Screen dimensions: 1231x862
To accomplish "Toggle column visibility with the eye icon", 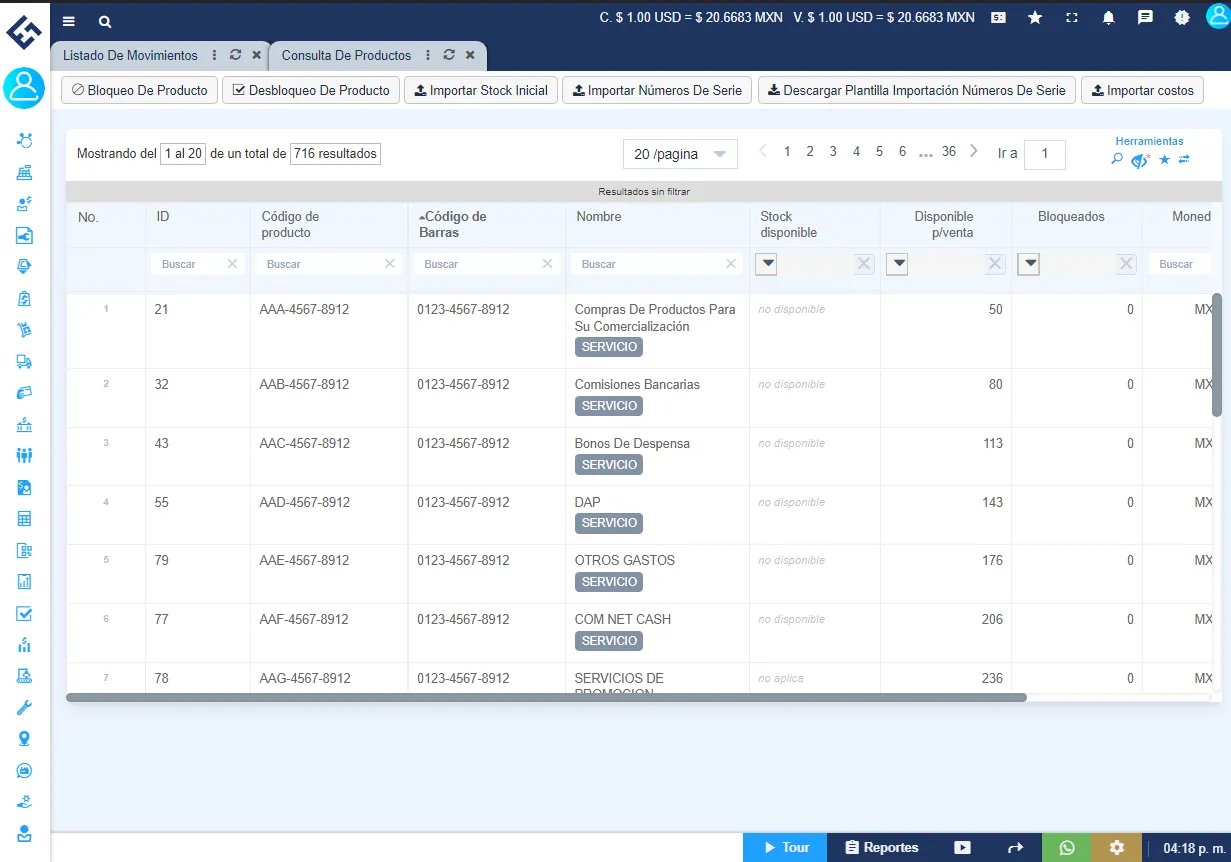I will click(1138, 159).
